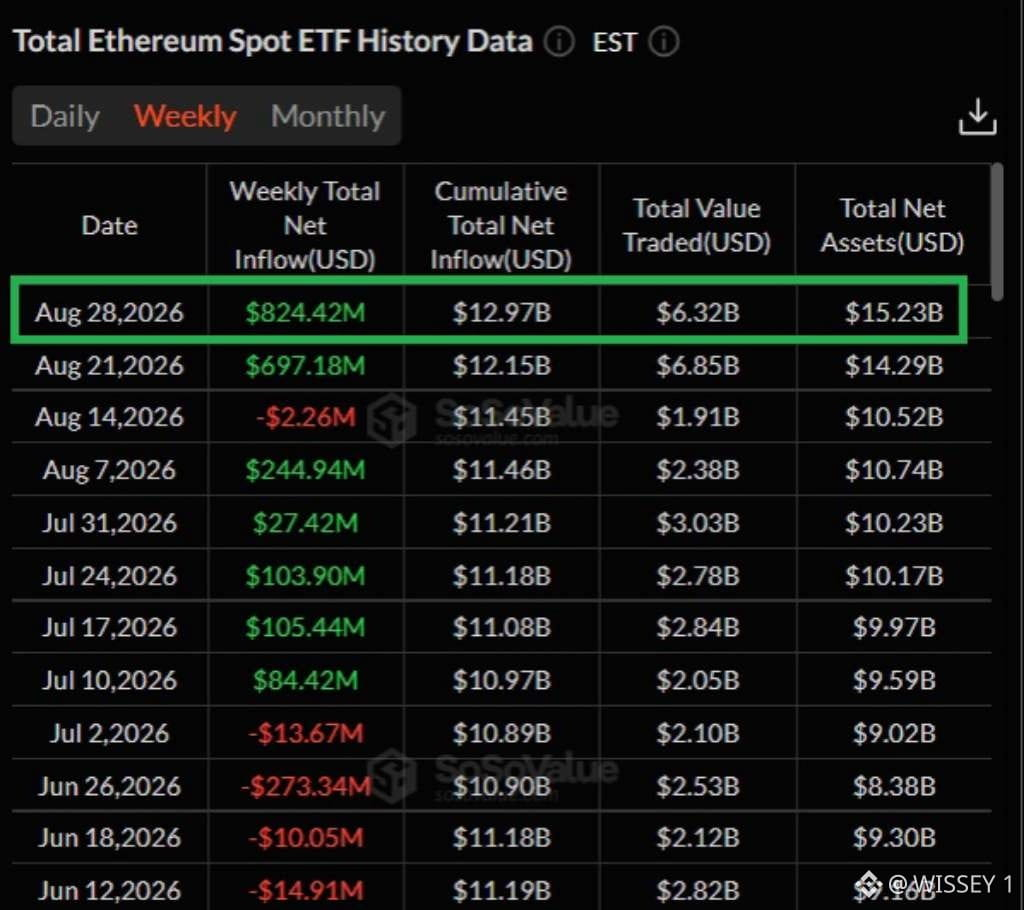Click the $10.23B net assets cell
Viewport: 1024px width, 910px height.
(894, 523)
